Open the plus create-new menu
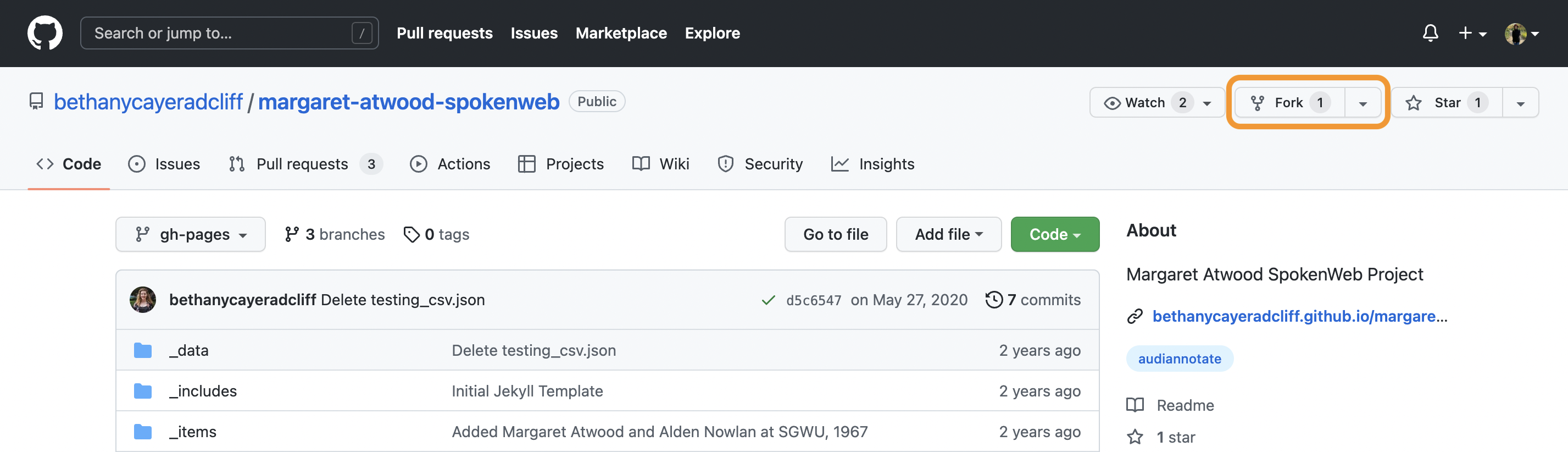Screen dimensions: 1568x452 [1472, 33]
